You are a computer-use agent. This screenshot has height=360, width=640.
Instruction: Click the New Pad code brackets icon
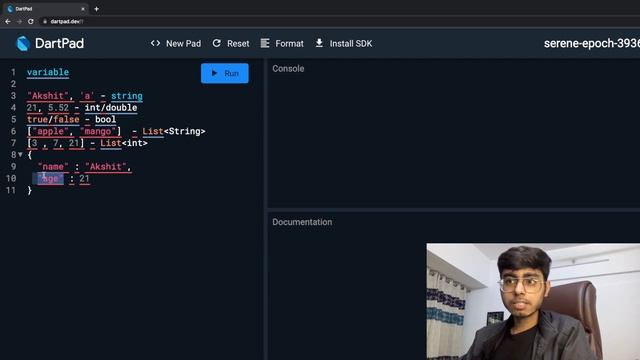point(155,43)
